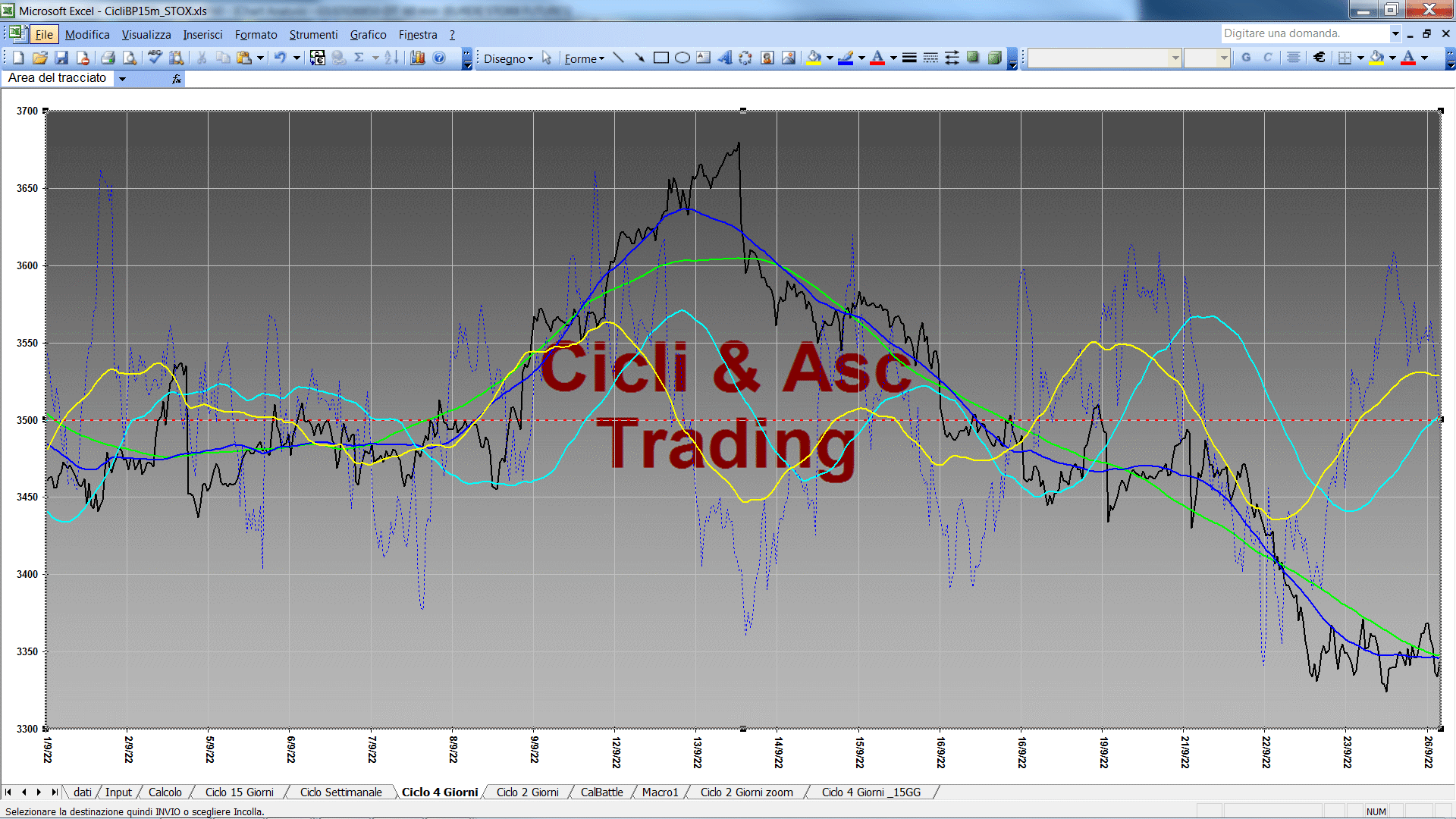The height and width of the screenshot is (819, 1456).
Task: Toggle italic with the C button
Action: click(x=1267, y=58)
